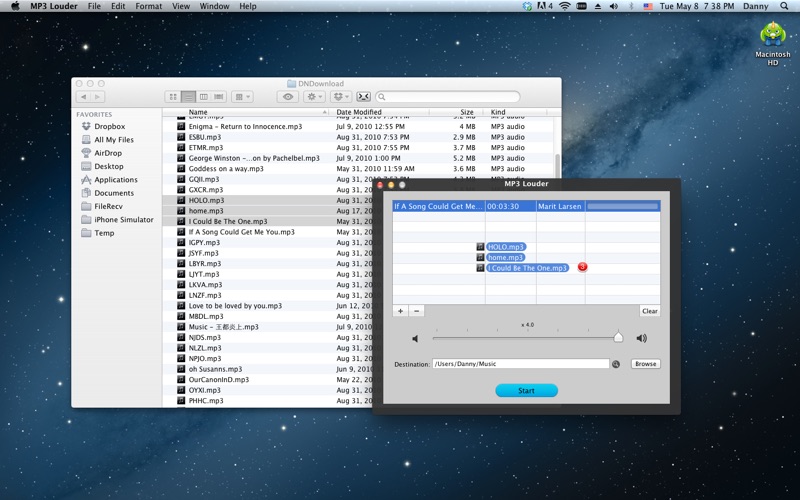Sort files by Size column header
This screenshot has width=800, height=500.
click(x=456, y=112)
